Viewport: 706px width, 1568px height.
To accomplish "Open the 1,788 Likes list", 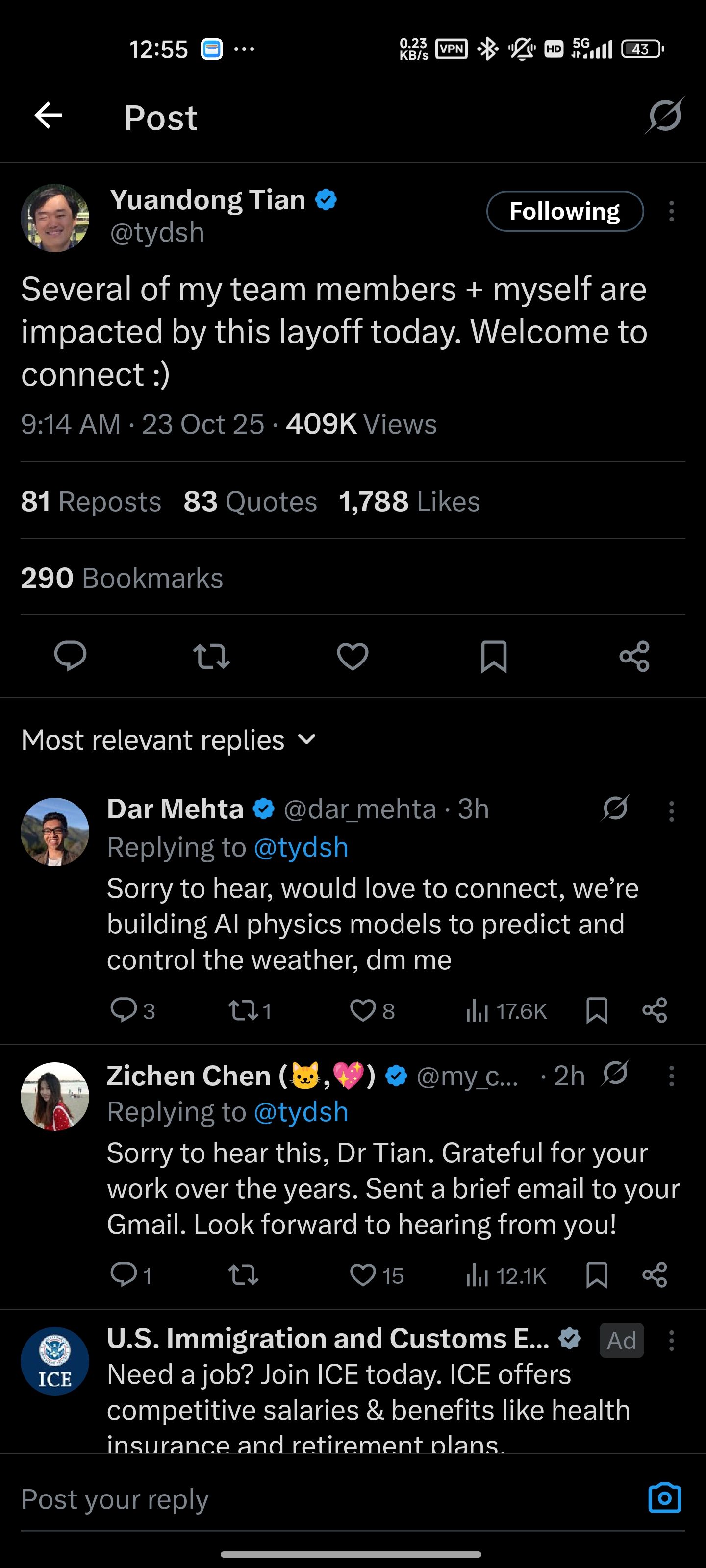I will pyautogui.click(x=409, y=502).
